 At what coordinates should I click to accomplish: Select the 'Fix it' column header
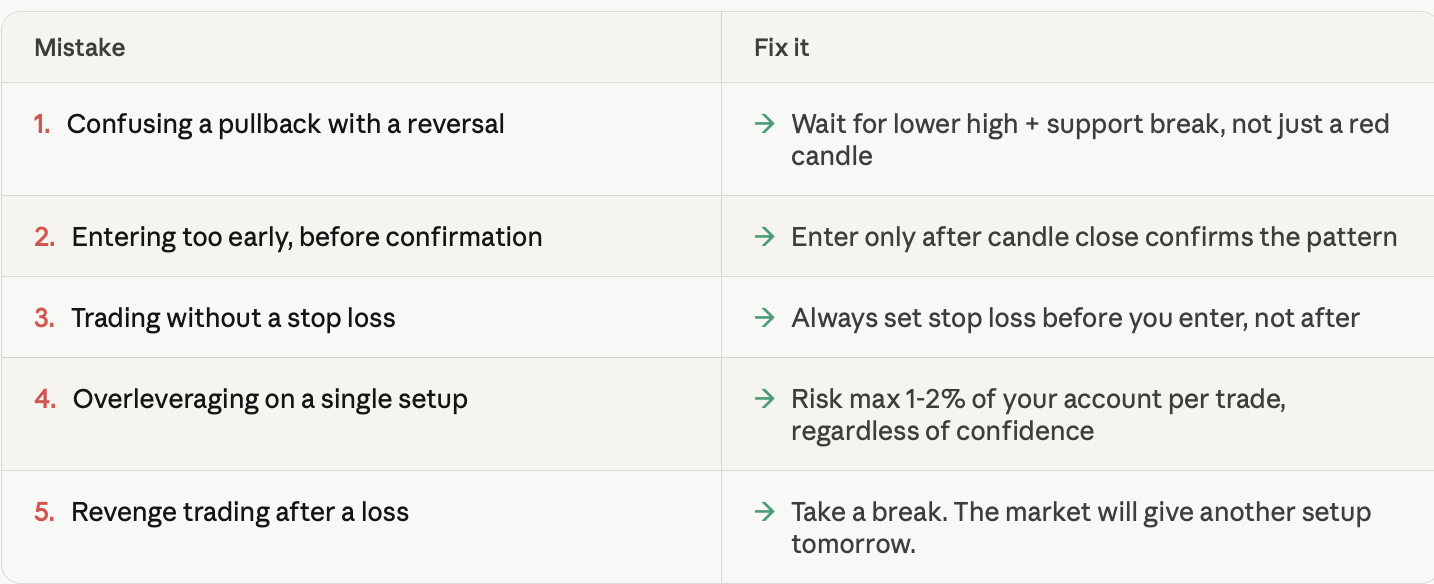(x=782, y=47)
